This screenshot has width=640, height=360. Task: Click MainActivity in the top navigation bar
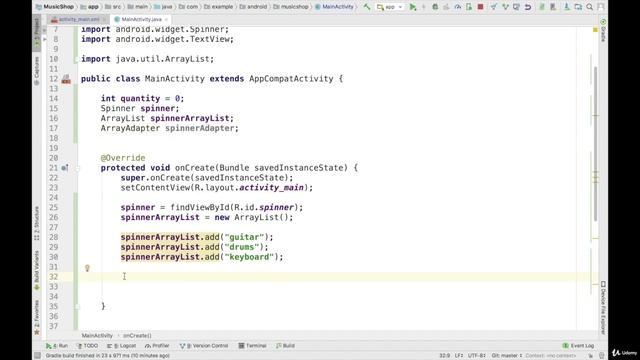[x=334, y=7]
